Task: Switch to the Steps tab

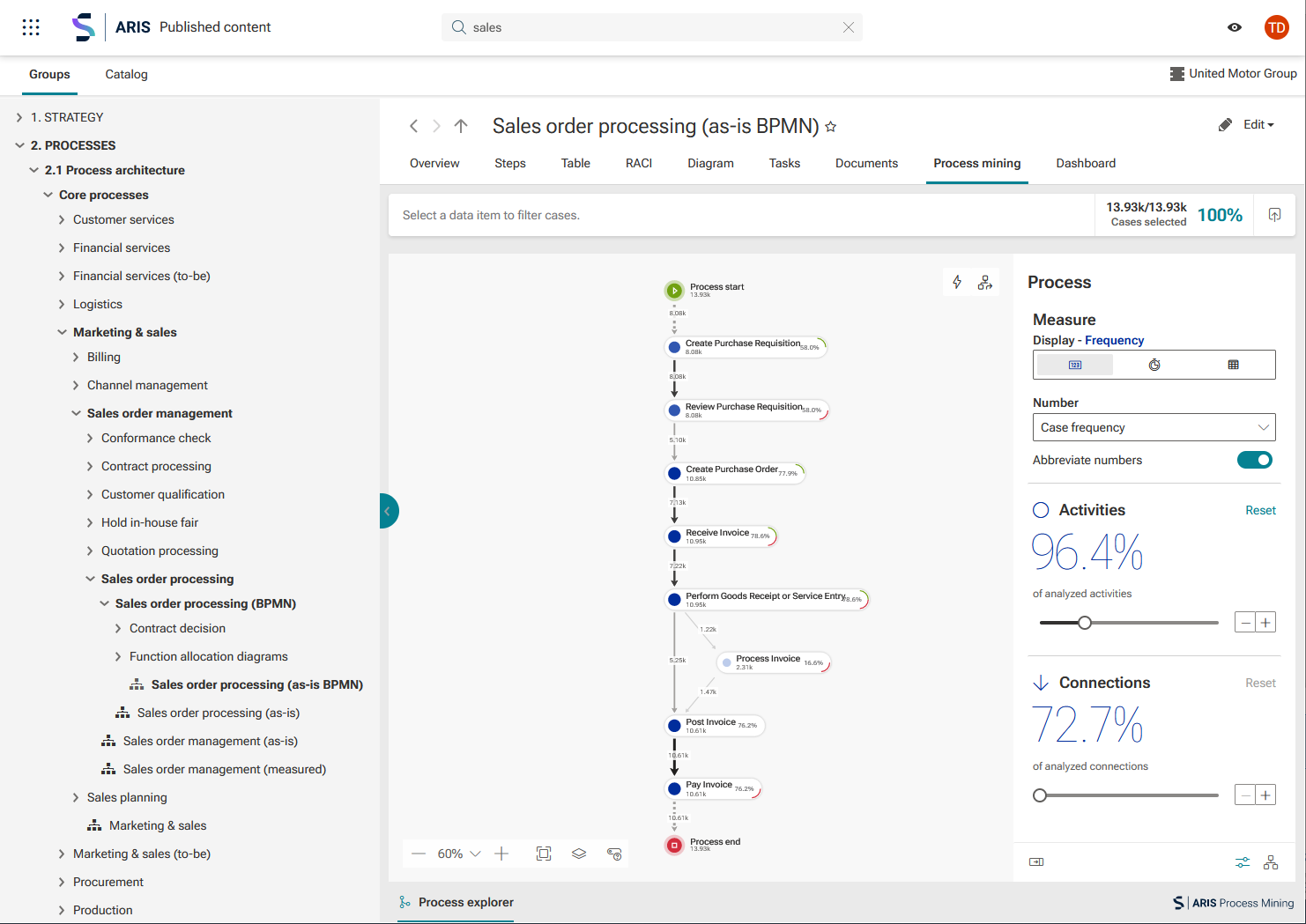Action: point(510,163)
